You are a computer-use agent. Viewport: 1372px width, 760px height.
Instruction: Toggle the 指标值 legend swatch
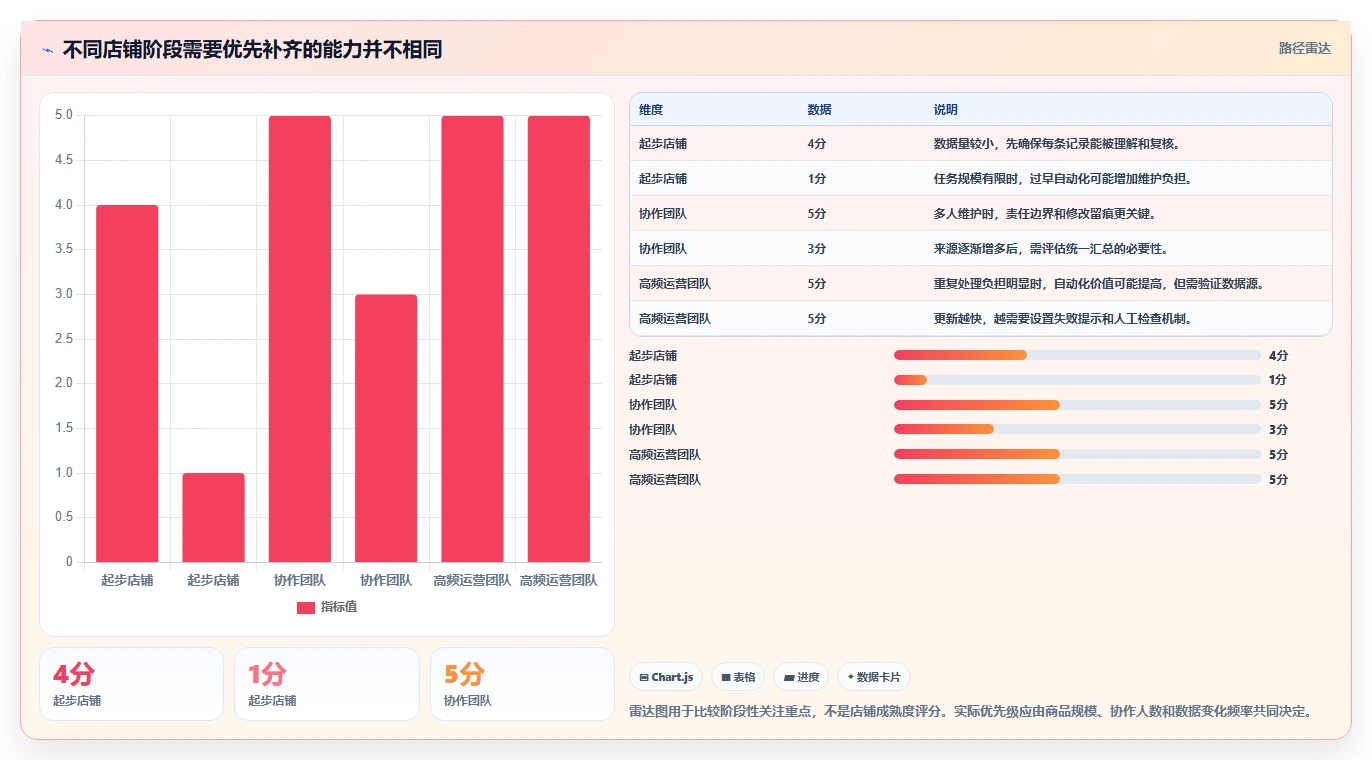point(306,607)
